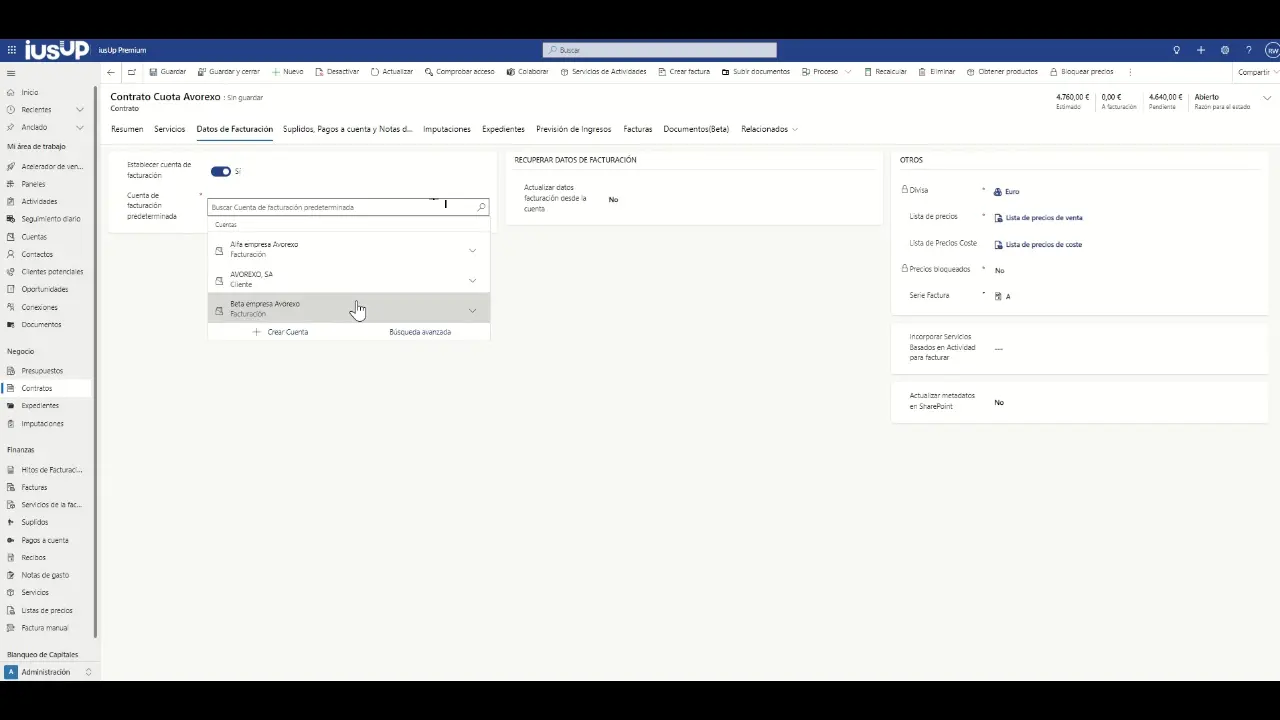Expand details for Alfa empresa Avorexo
The width and height of the screenshot is (1280, 720).
coord(472,250)
